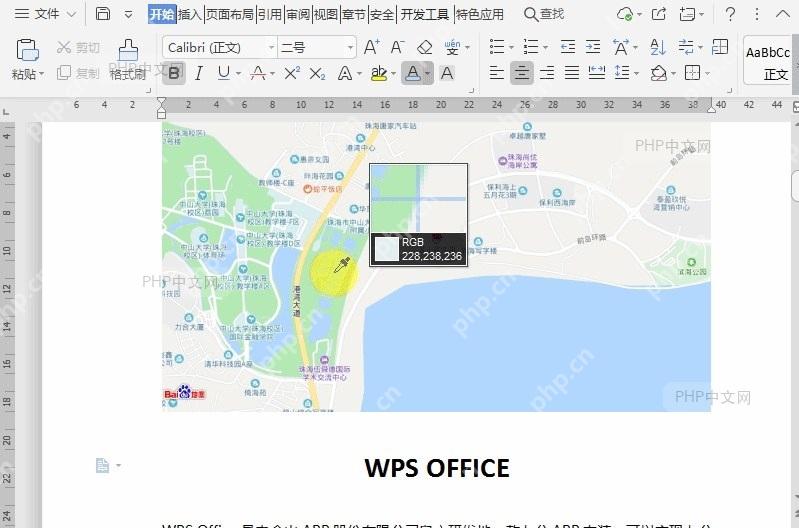Click the A-Z sort icon
799x528 pixels.
tap(658, 47)
